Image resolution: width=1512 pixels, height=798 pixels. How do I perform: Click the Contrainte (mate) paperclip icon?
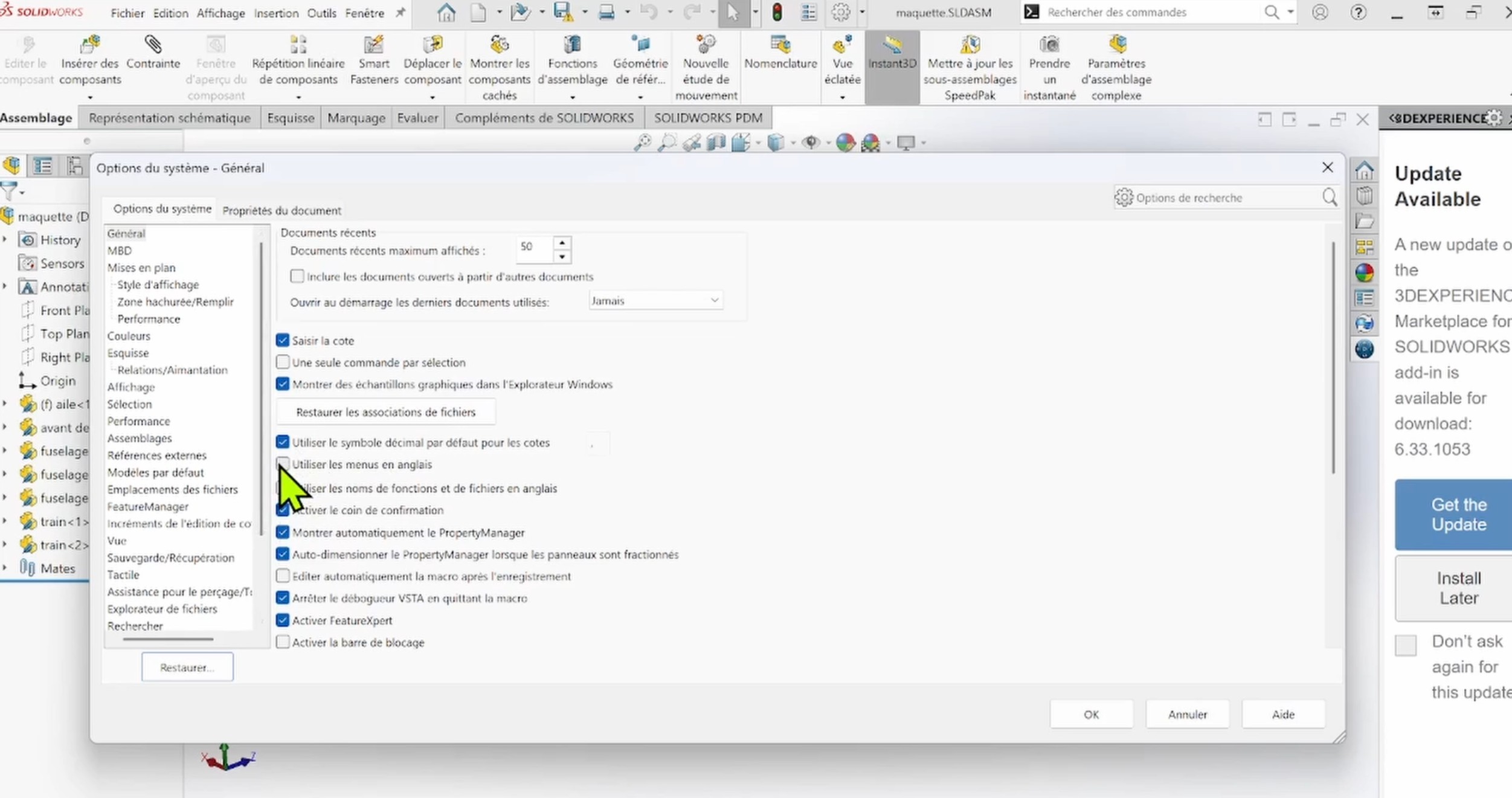coord(153,45)
